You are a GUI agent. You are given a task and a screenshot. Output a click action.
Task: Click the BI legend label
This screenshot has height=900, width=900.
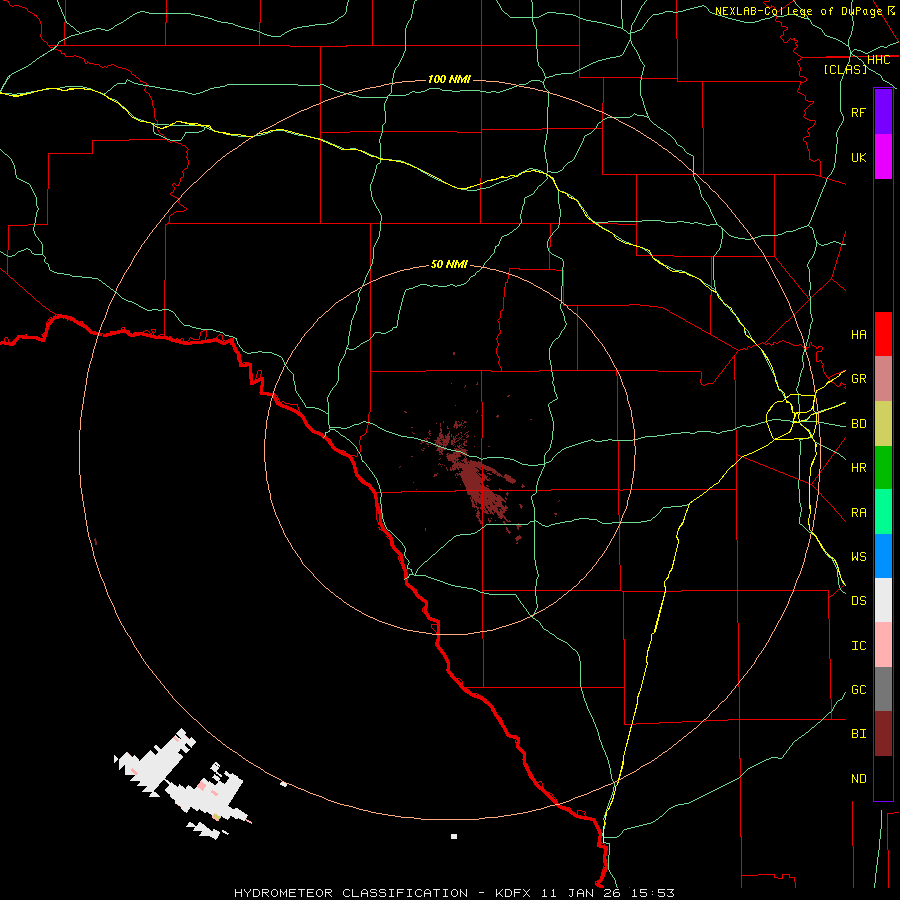[858, 734]
